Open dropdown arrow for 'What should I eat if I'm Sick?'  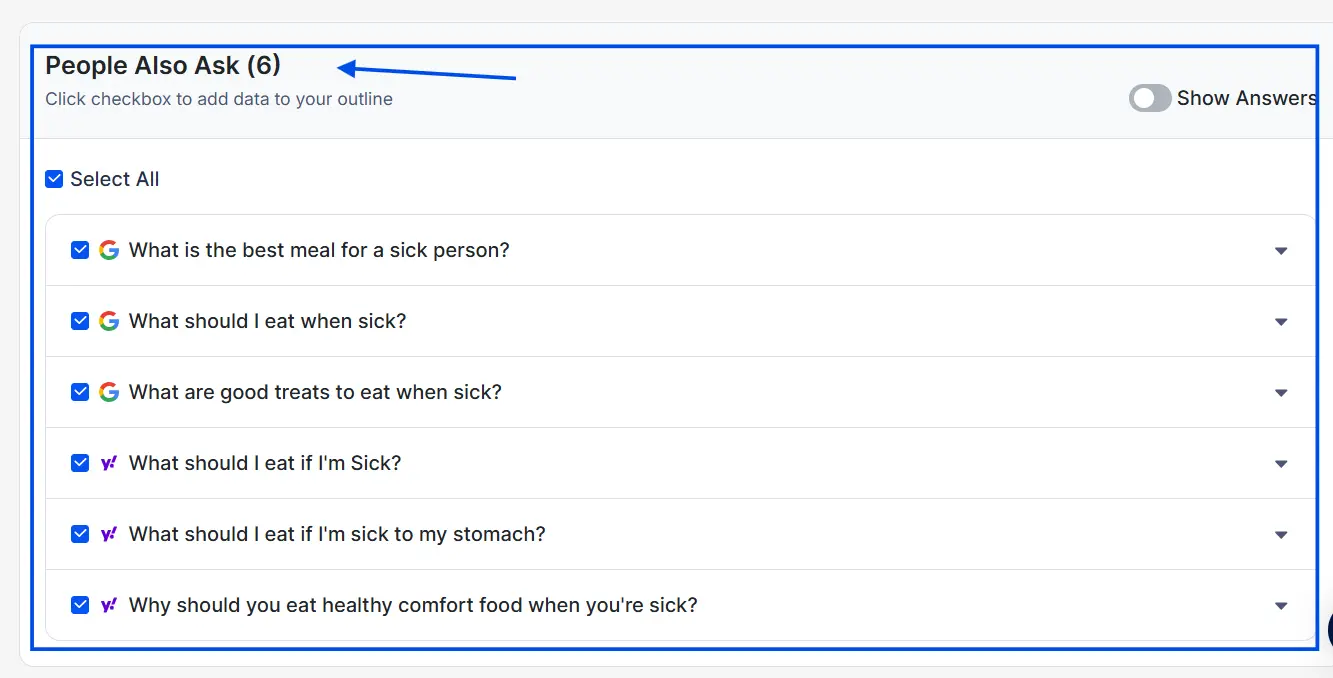click(x=1281, y=464)
